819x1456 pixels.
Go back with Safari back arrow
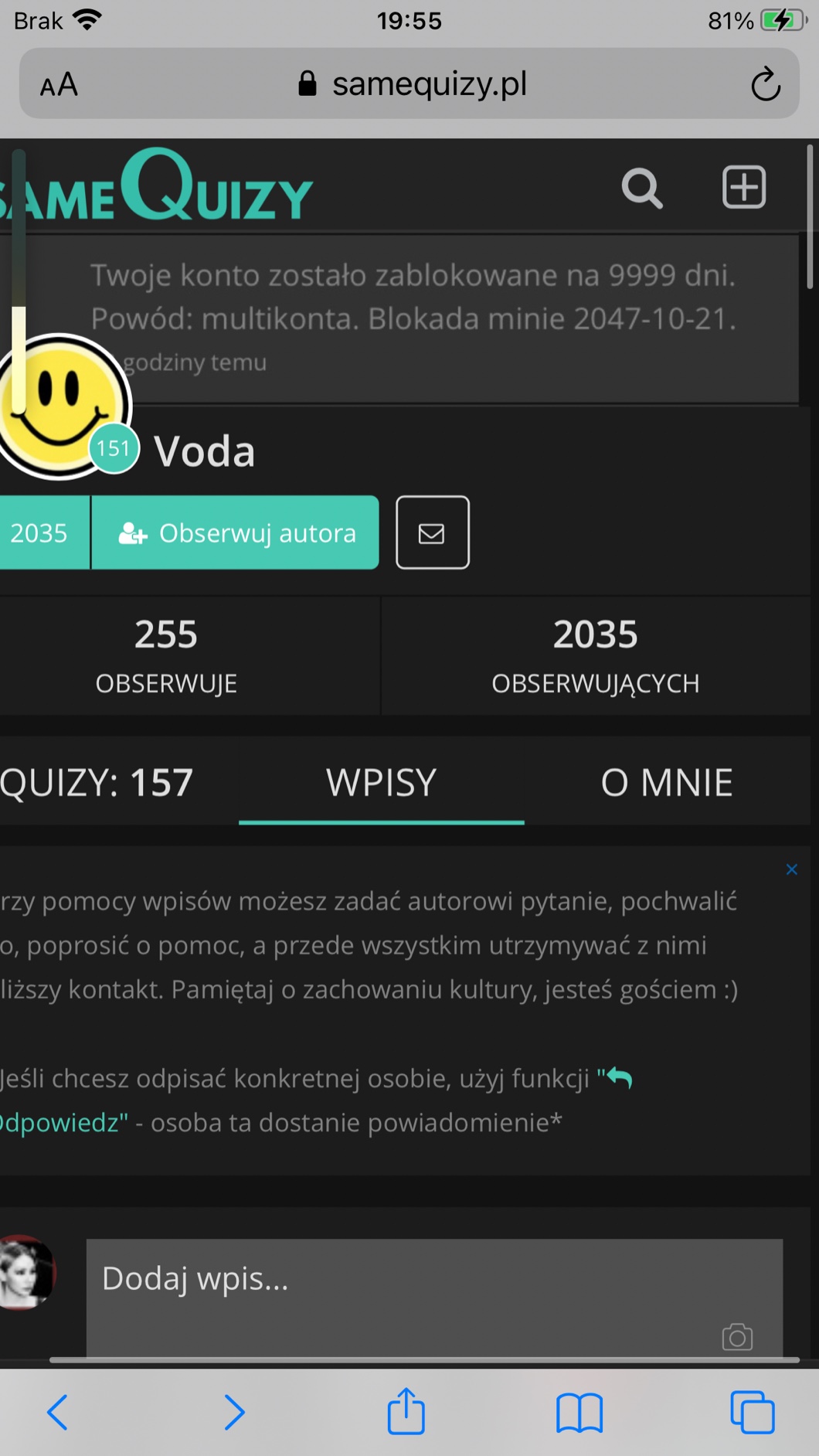58,1413
